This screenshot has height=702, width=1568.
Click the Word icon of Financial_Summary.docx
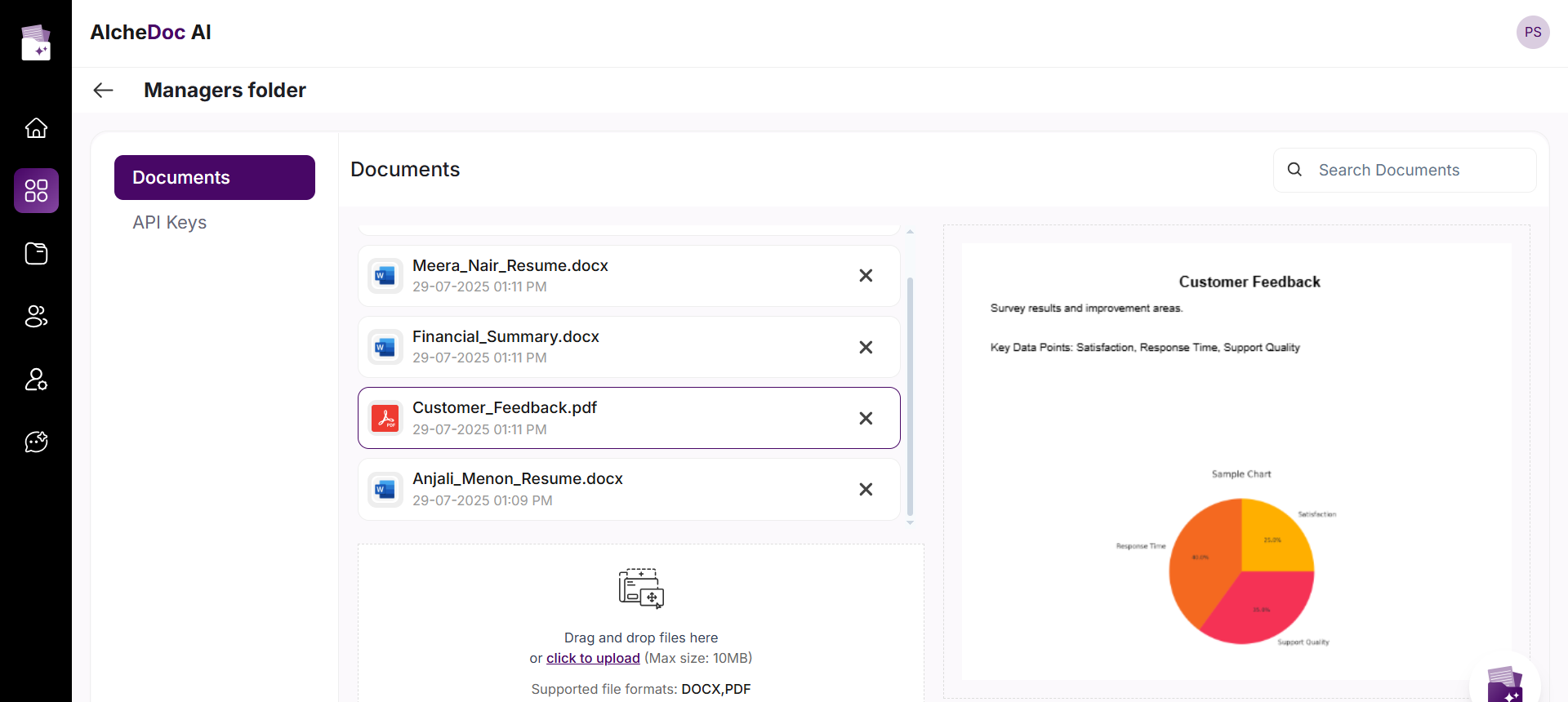385,347
